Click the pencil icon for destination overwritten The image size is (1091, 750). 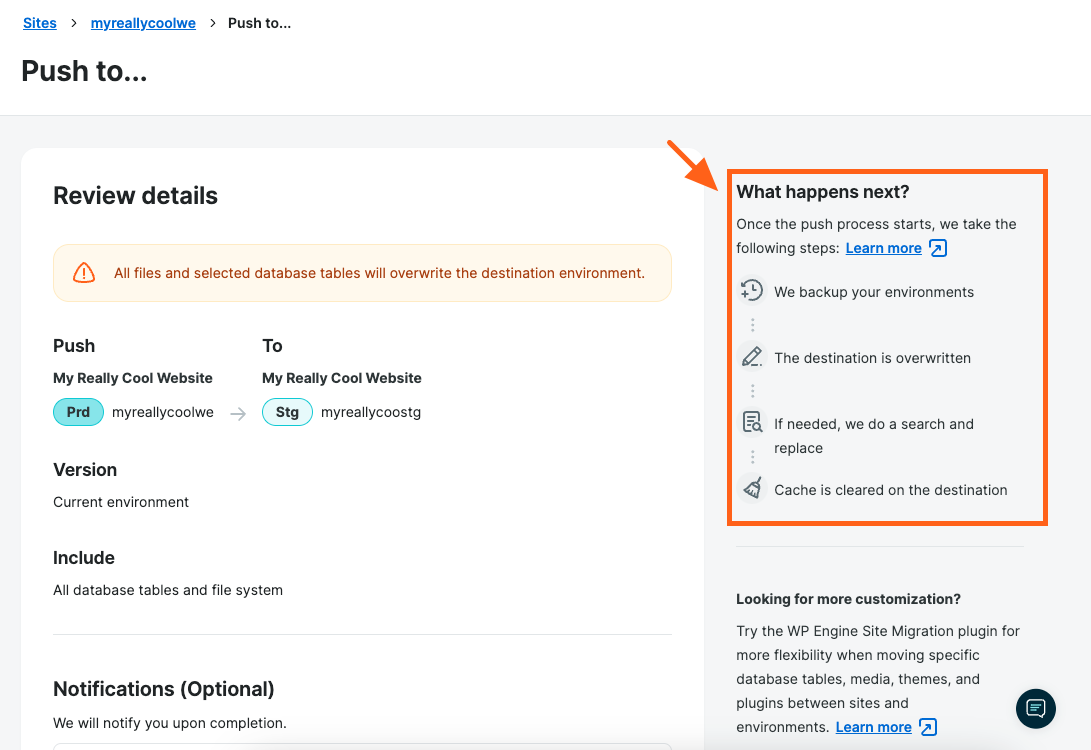pos(752,357)
